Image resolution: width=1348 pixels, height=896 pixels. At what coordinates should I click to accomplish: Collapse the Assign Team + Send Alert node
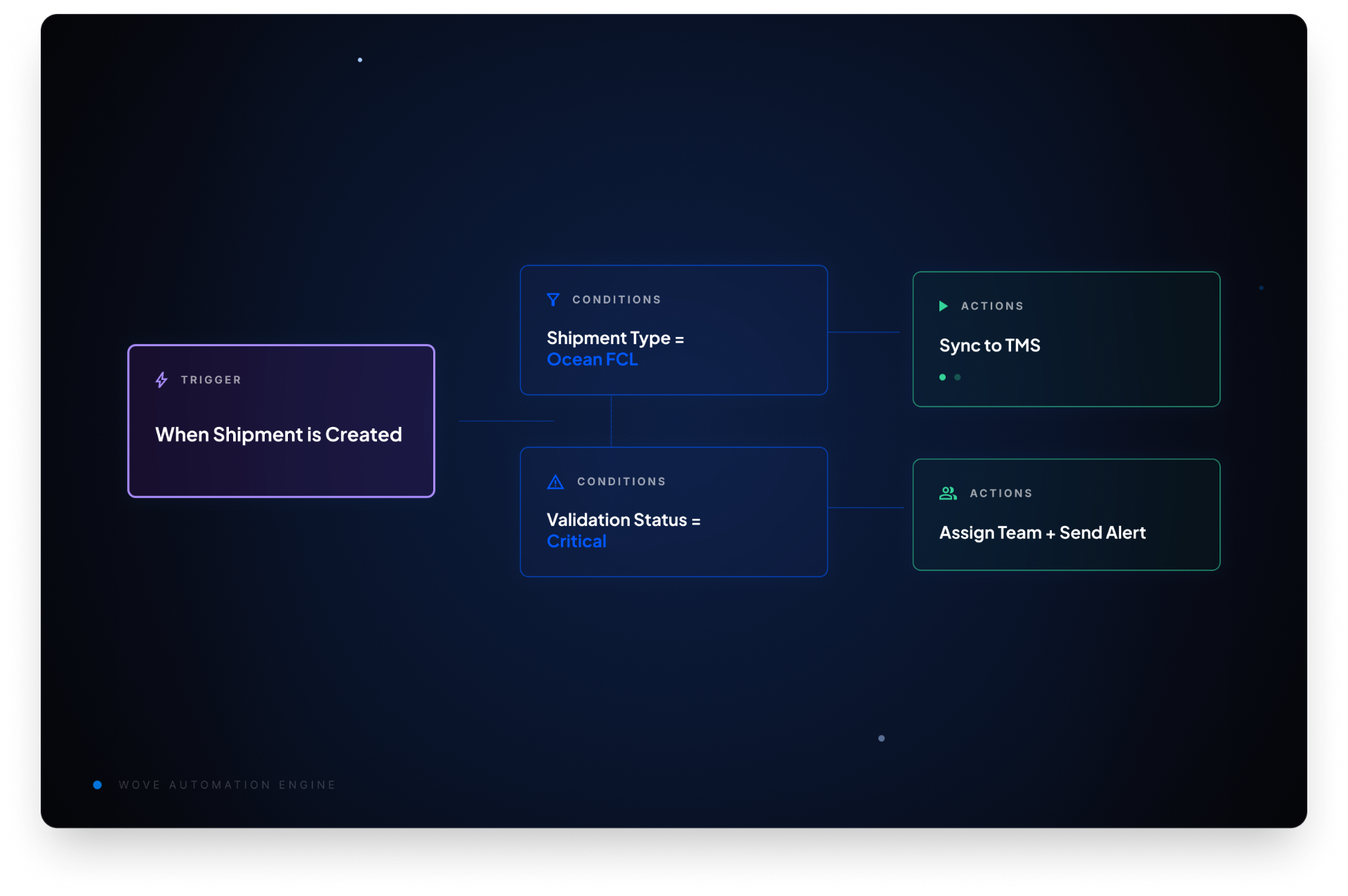tap(1066, 515)
